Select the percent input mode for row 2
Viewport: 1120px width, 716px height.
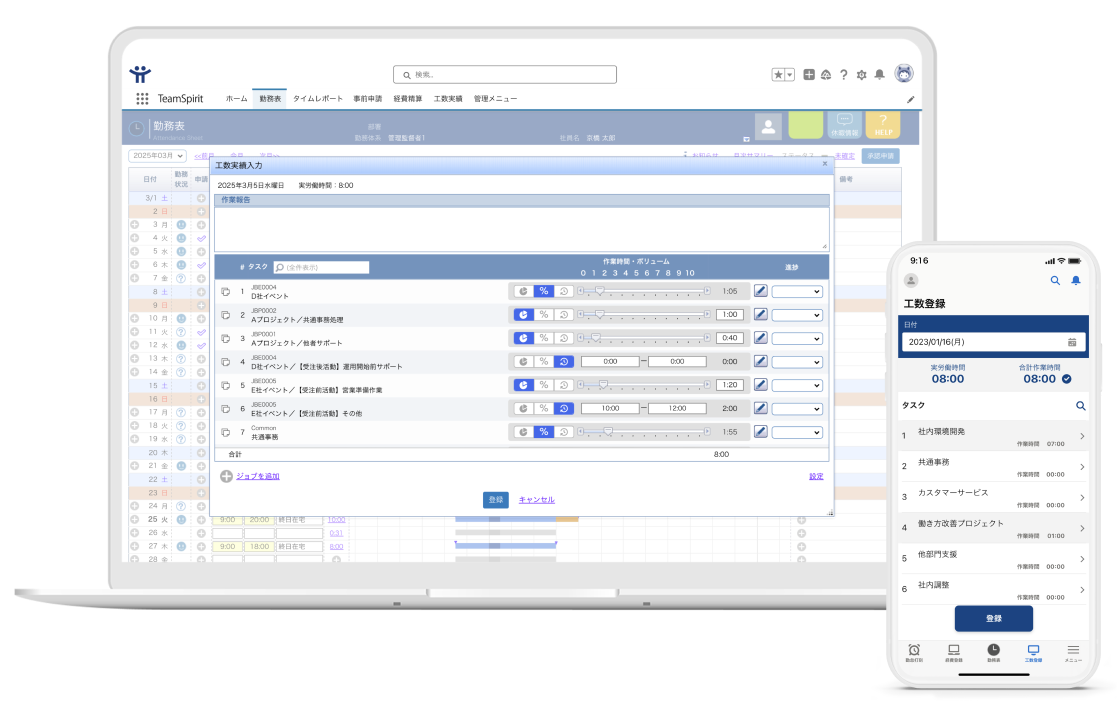[543, 314]
